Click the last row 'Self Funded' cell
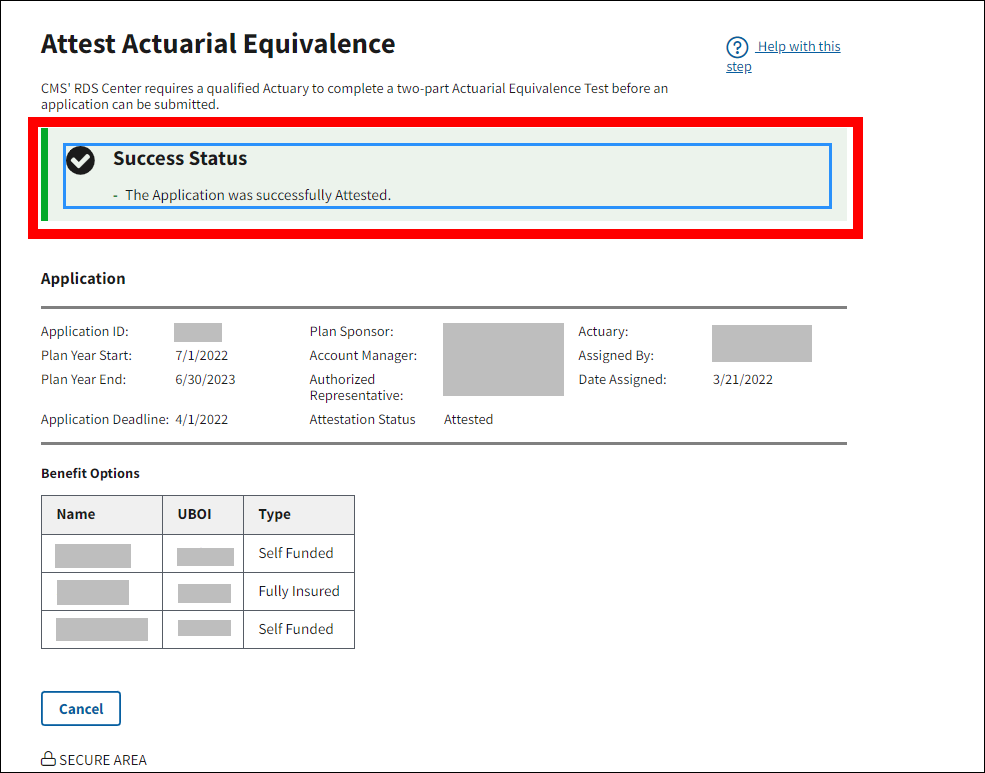Screen dimensions: 985x773 [296, 629]
